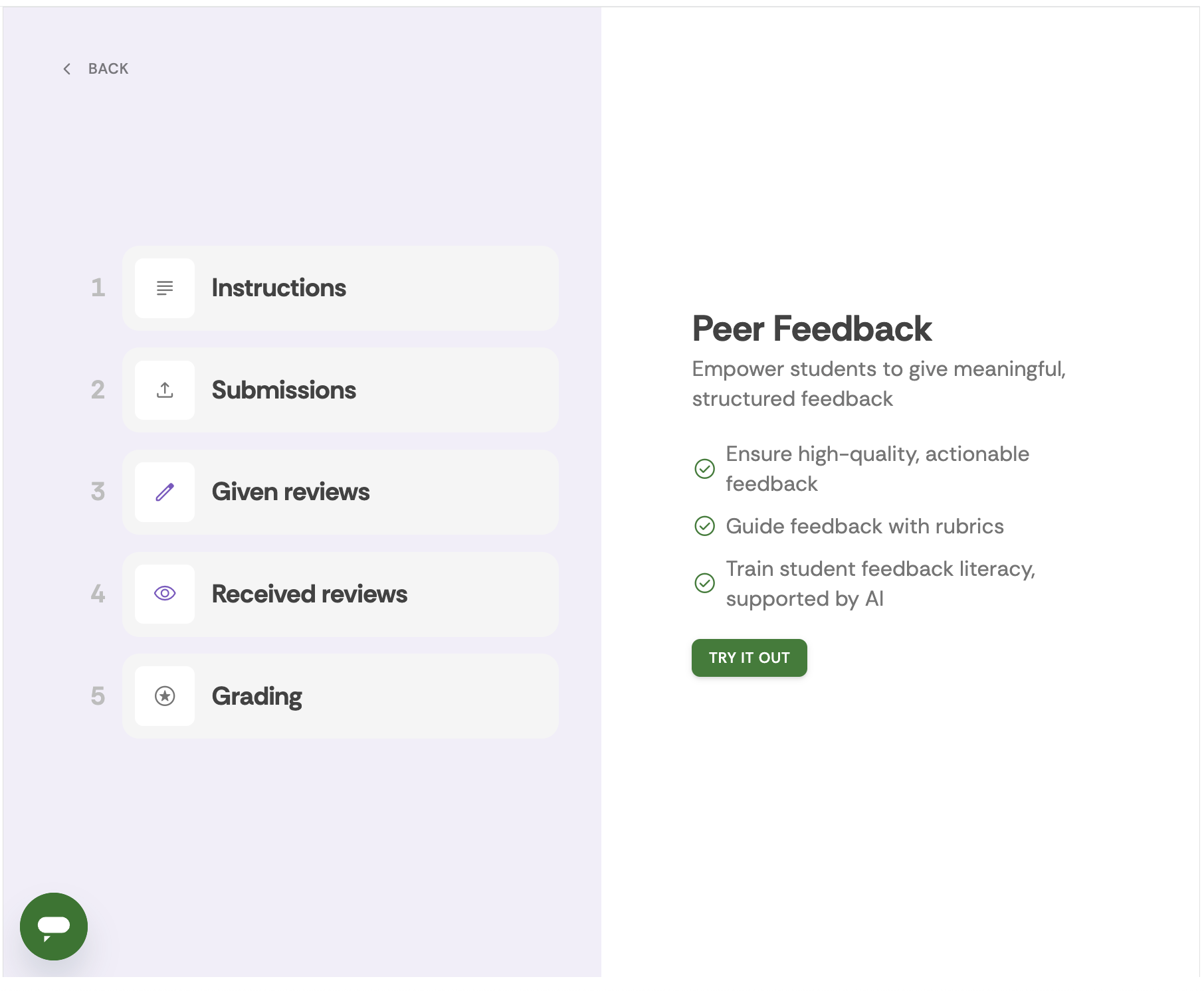Click the Submissions upload icon
This screenshot has height=991, width=1204.
[163, 391]
